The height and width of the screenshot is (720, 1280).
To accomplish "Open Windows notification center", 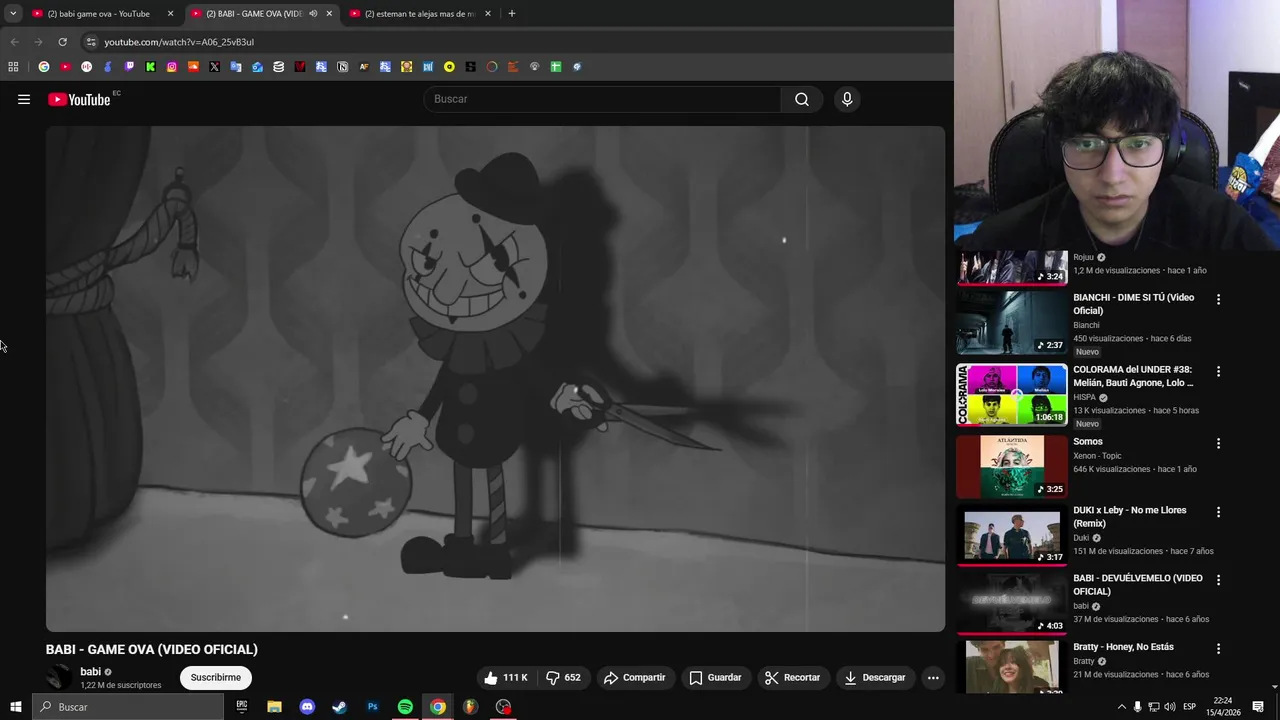I will (x=1258, y=707).
